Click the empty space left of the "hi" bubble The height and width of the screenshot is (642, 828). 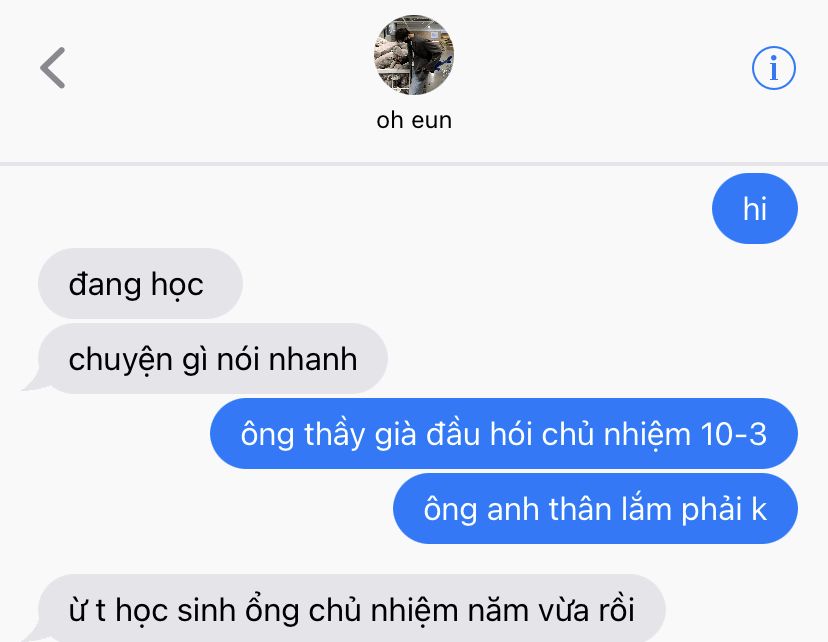coord(356,209)
